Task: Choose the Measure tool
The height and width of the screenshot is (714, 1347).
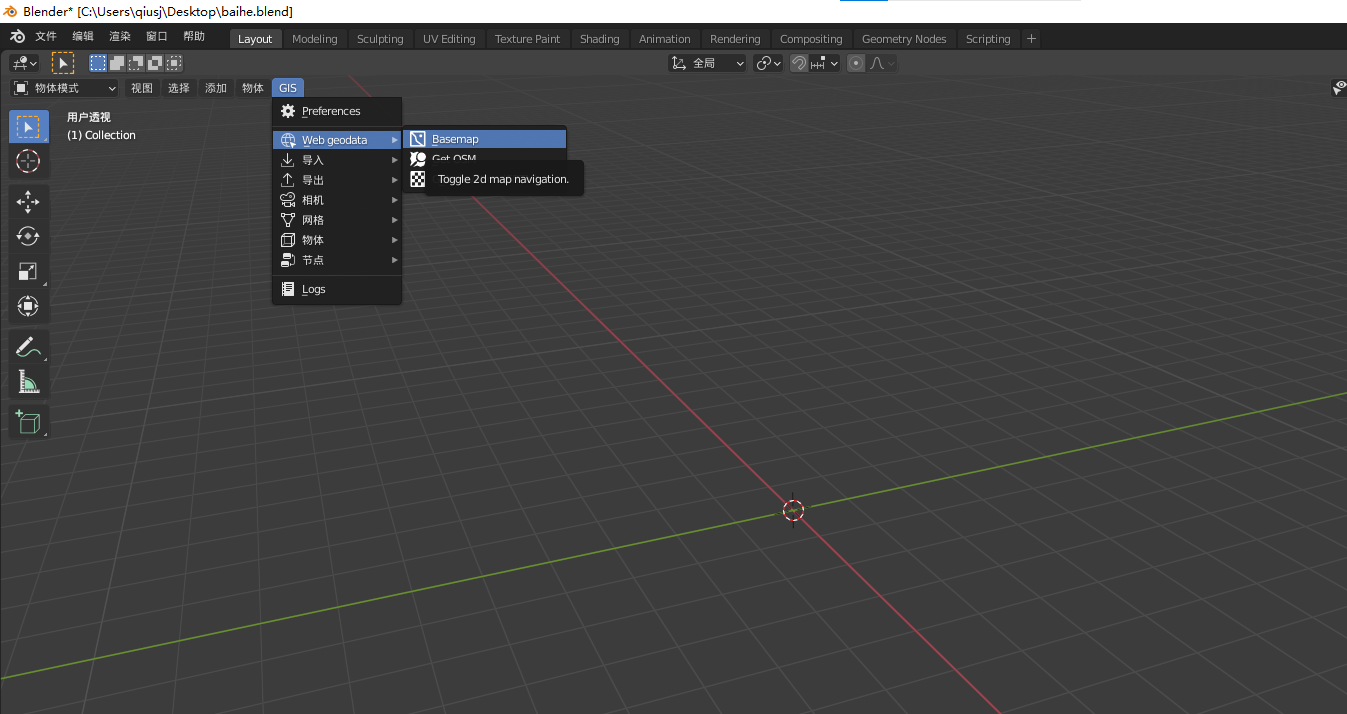Action: pyautogui.click(x=28, y=382)
